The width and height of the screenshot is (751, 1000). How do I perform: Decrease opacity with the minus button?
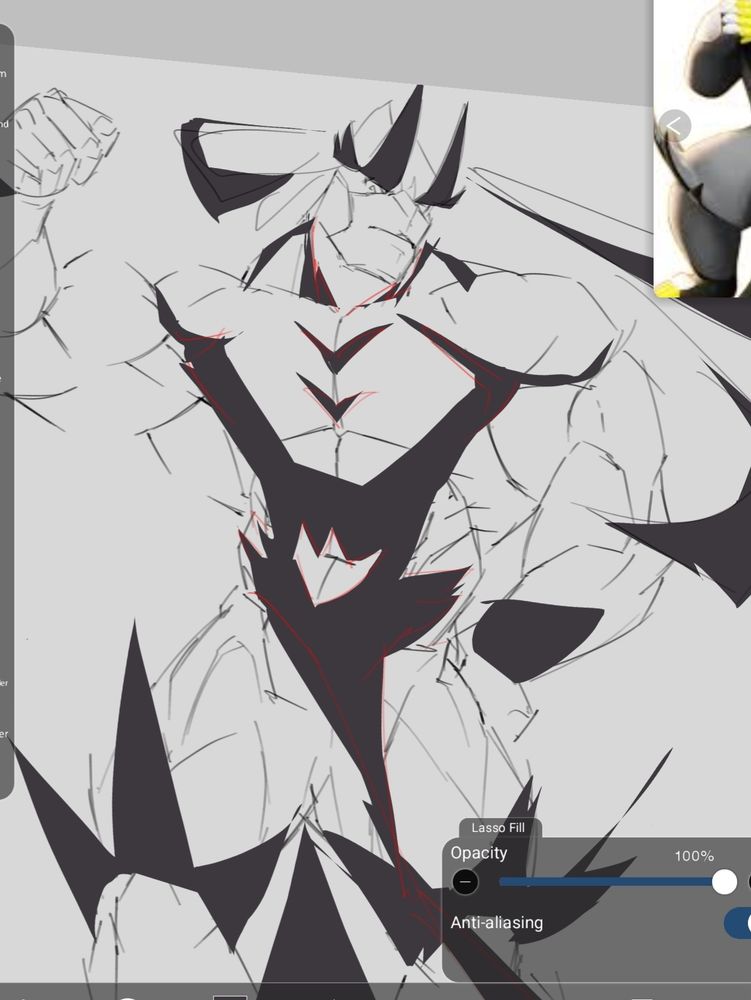tap(465, 882)
